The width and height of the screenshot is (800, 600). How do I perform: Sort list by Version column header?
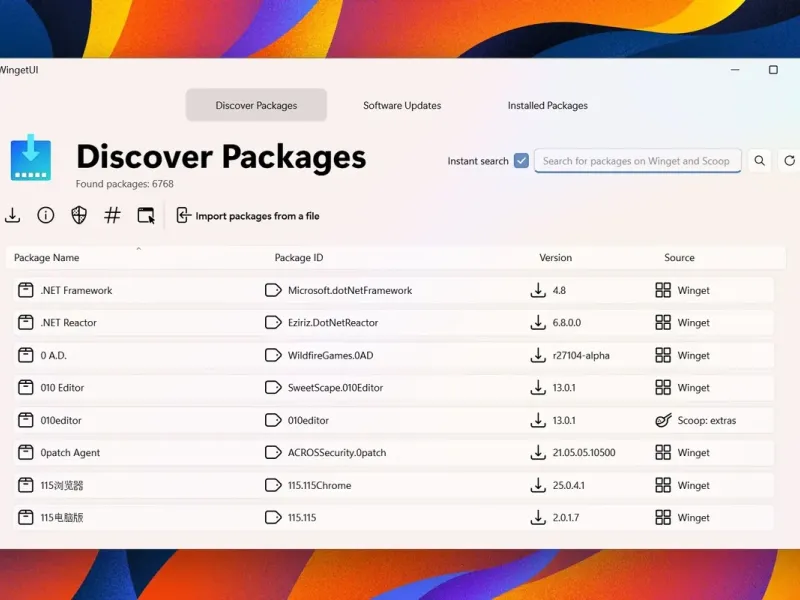coord(555,258)
